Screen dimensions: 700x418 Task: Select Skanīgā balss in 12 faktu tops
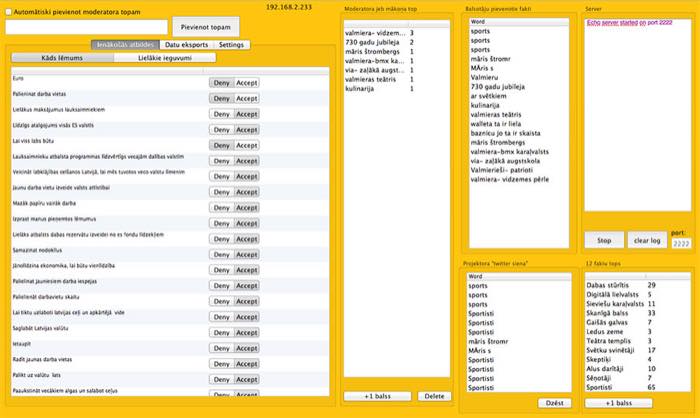[x=638, y=313]
